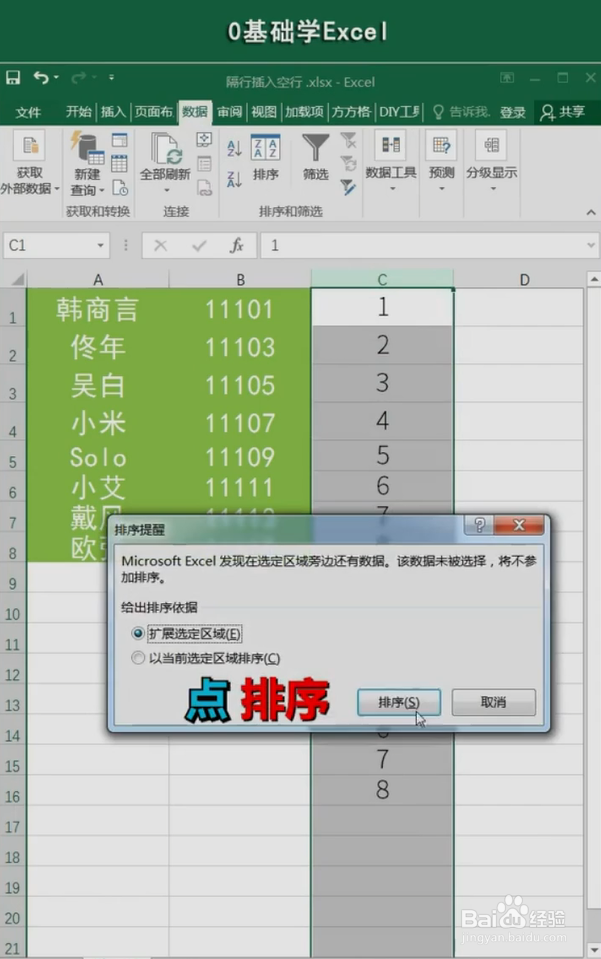Click the select-all corner triangle
This screenshot has width=601, height=959.
pyautogui.click(x=18, y=280)
